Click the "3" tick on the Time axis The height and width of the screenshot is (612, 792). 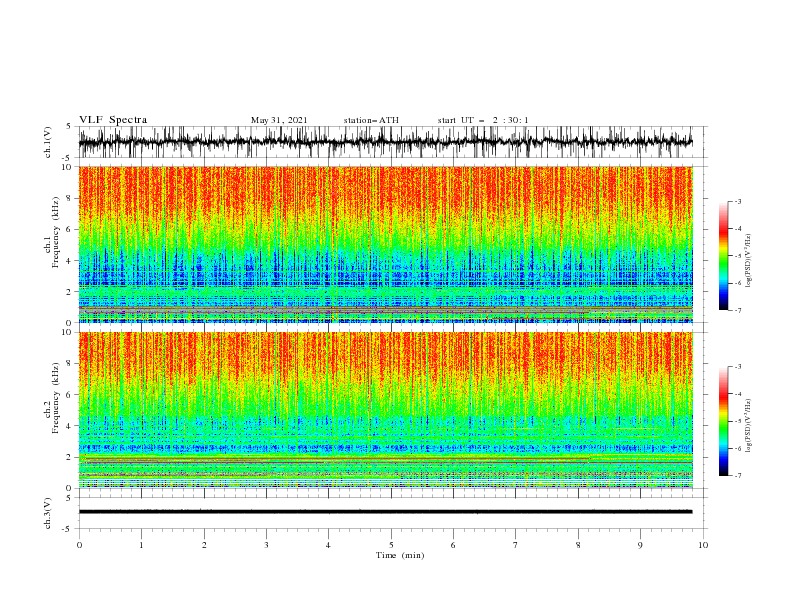point(266,545)
